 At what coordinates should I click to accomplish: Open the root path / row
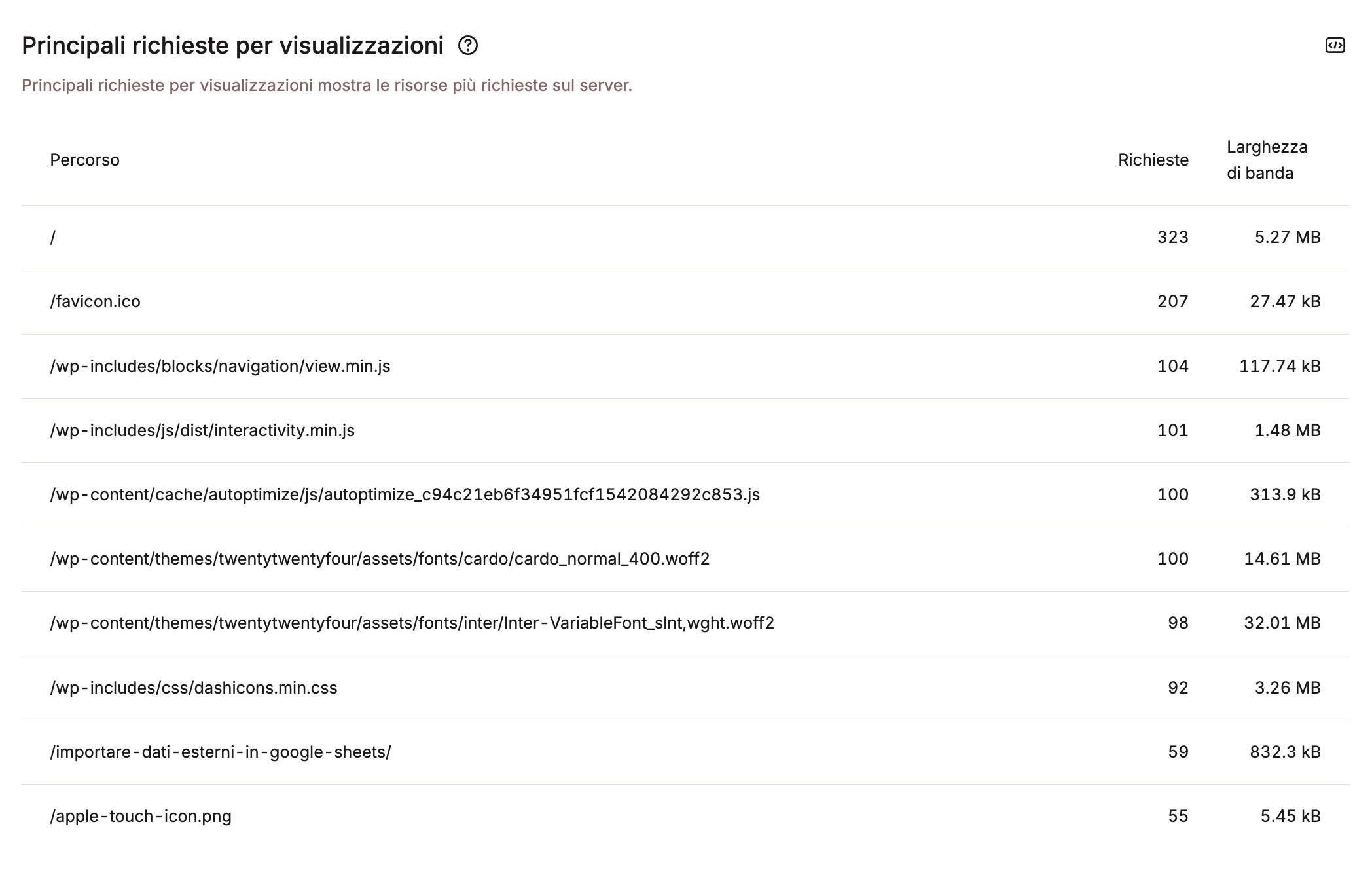(53, 238)
